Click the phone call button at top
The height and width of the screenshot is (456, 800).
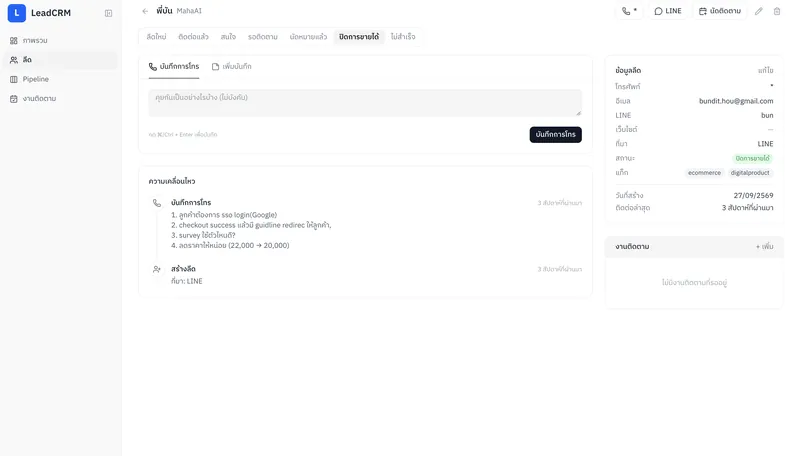coord(629,11)
